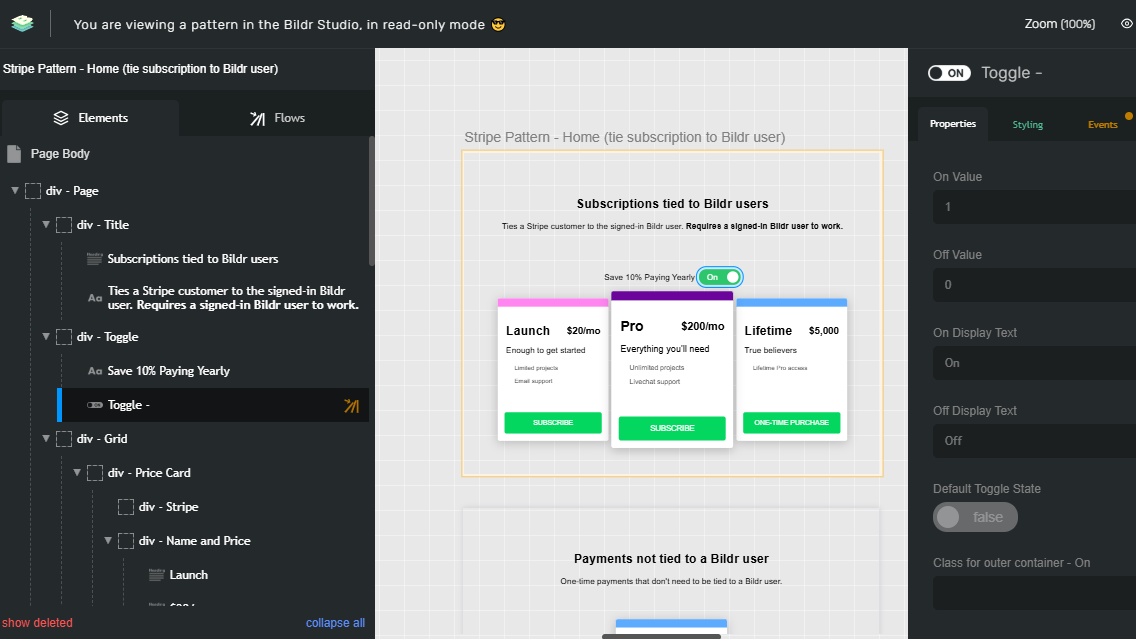Image resolution: width=1136 pixels, height=639 pixels.
Task: Collapse the div - Price Card node
Action: (x=77, y=472)
